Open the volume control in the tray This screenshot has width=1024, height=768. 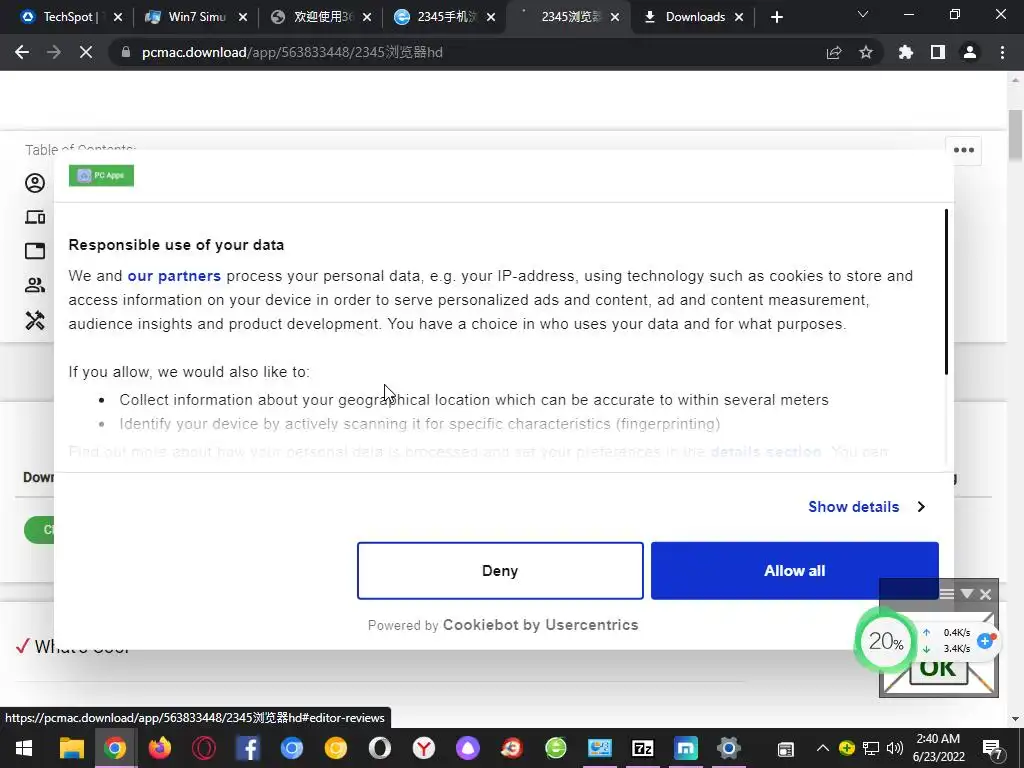[895, 748]
